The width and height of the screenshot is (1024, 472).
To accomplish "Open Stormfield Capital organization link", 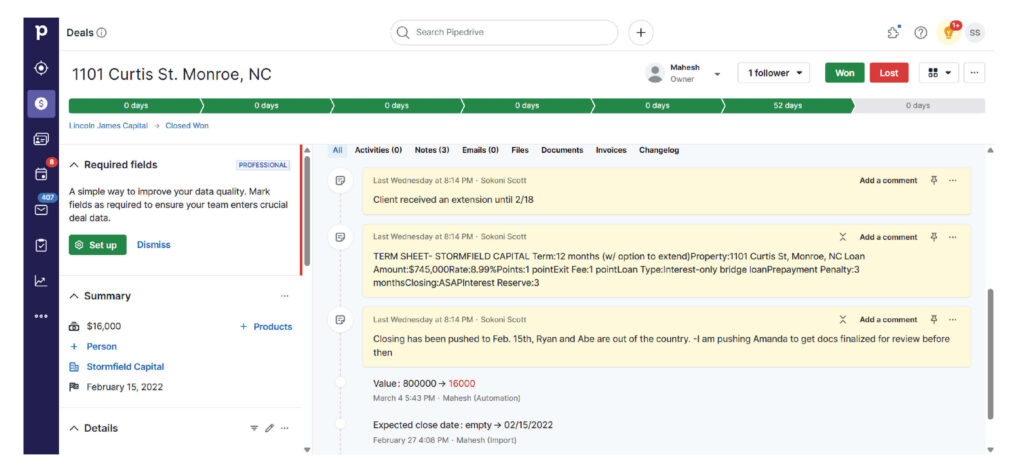I will point(125,367).
